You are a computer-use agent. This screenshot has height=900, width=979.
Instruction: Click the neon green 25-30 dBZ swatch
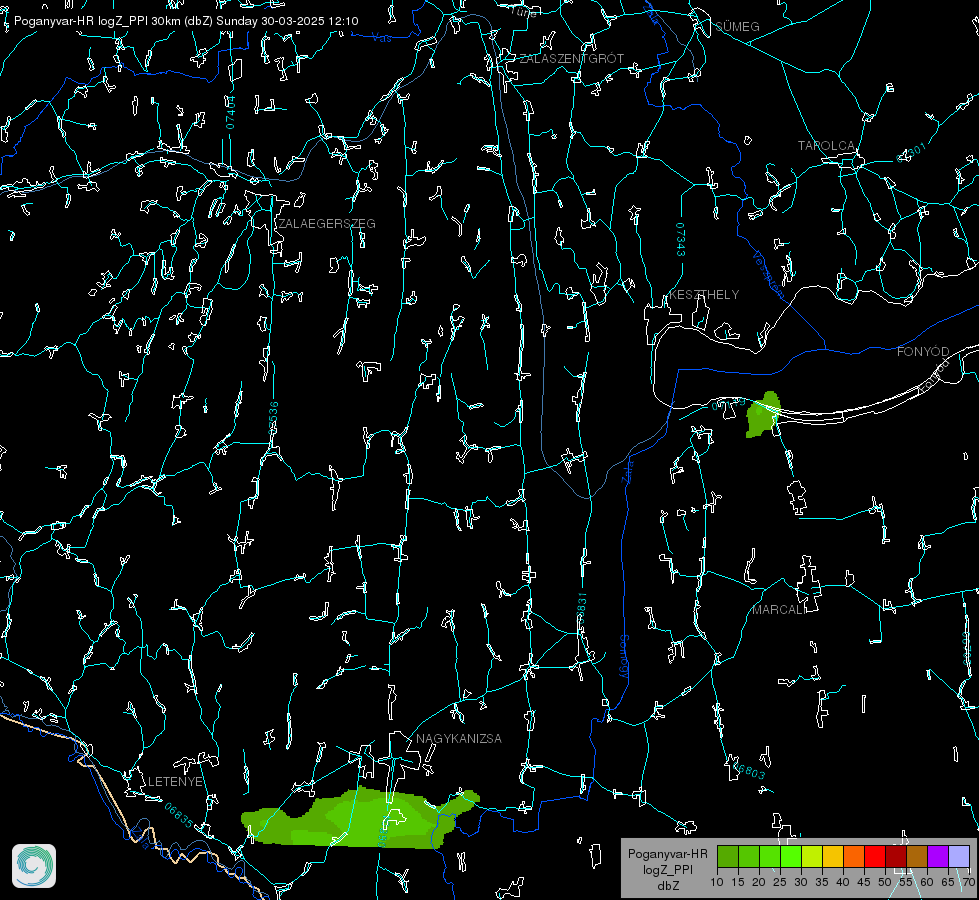pyautogui.click(x=791, y=856)
